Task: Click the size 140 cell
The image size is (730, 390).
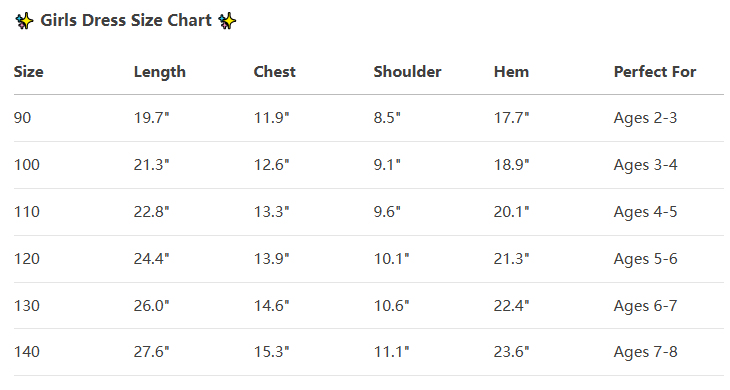Action: pos(27,351)
